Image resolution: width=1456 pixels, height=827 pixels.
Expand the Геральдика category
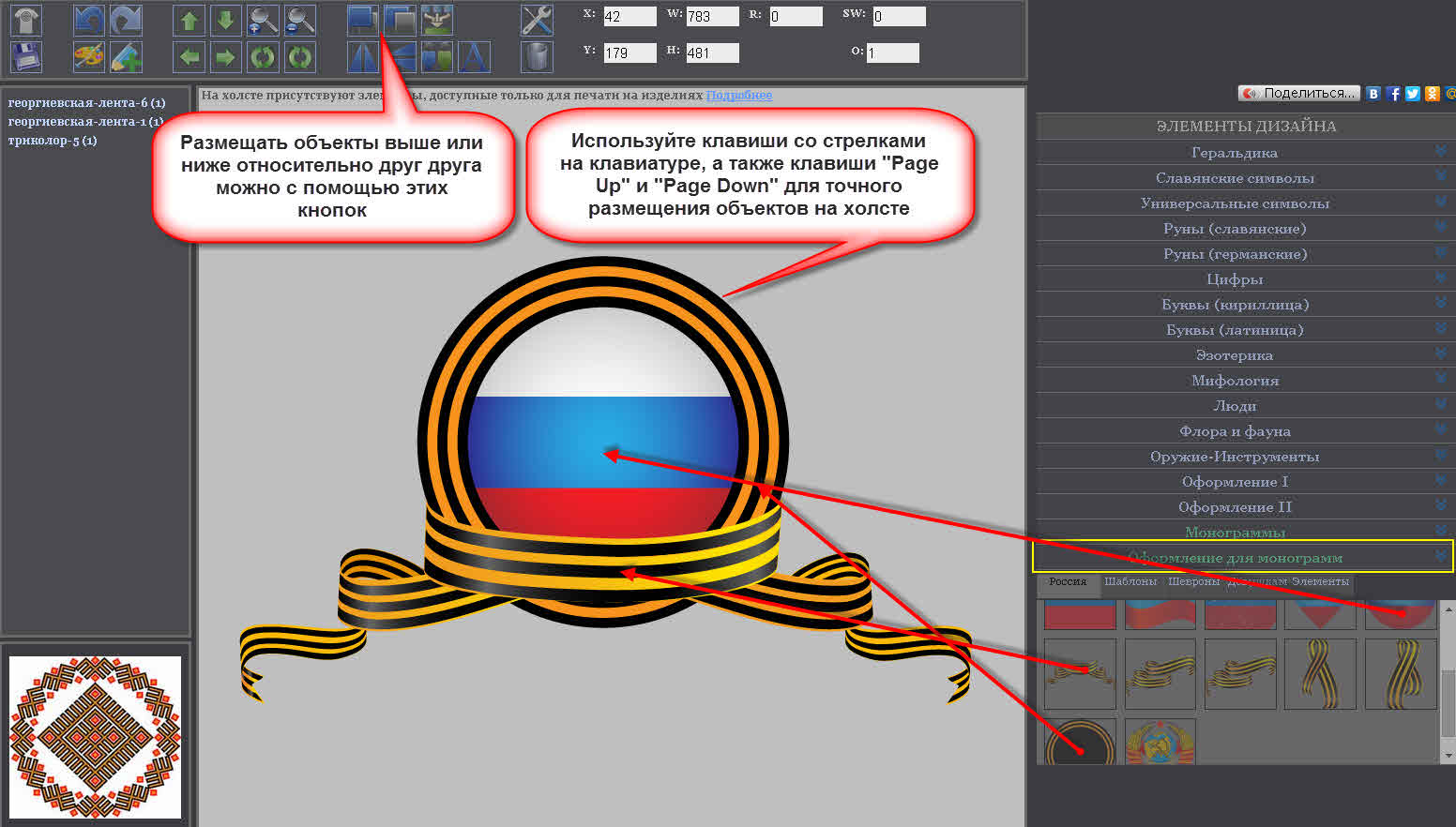pos(1246,152)
